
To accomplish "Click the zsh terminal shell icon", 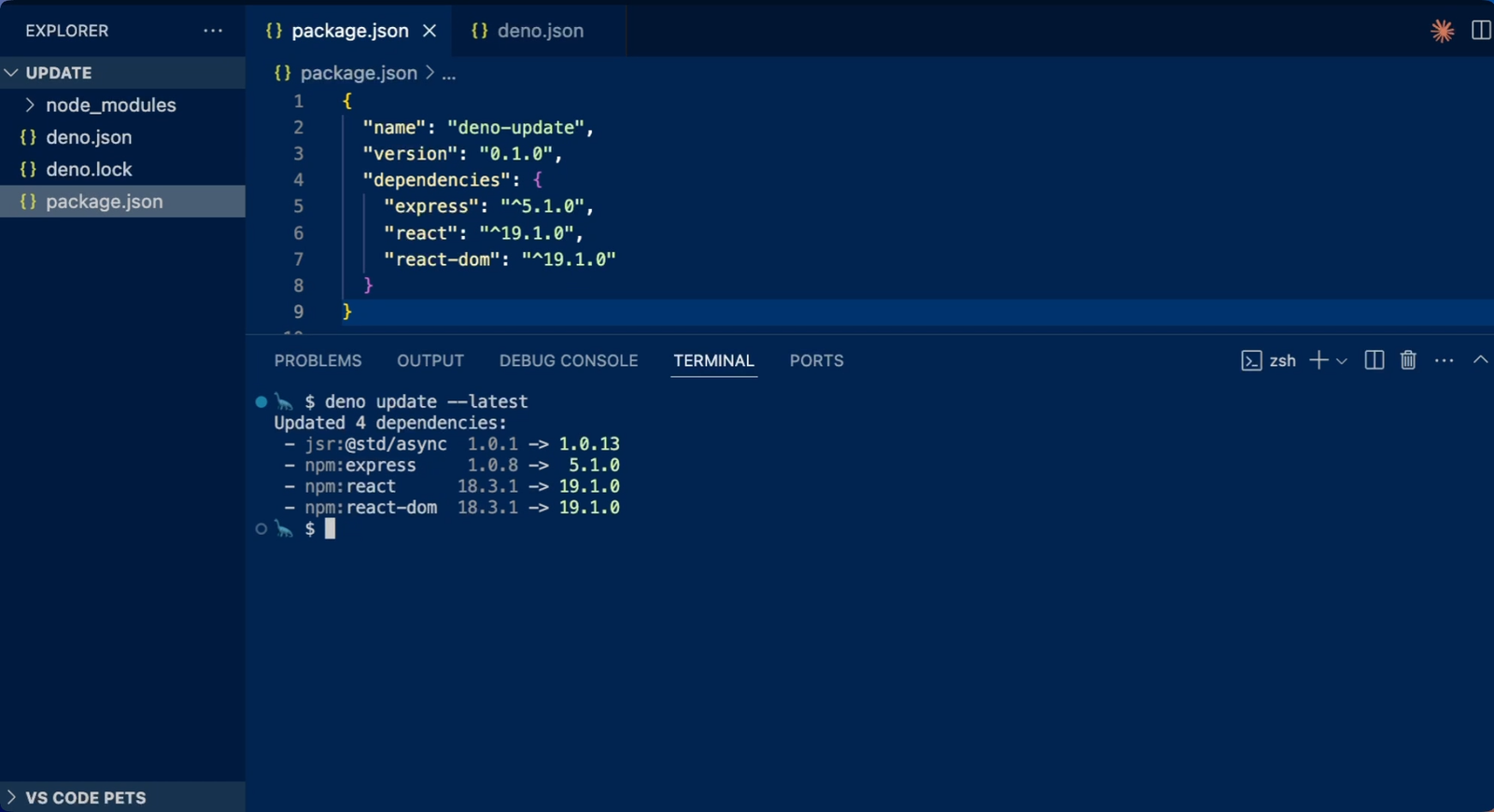I will [x=1251, y=360].
